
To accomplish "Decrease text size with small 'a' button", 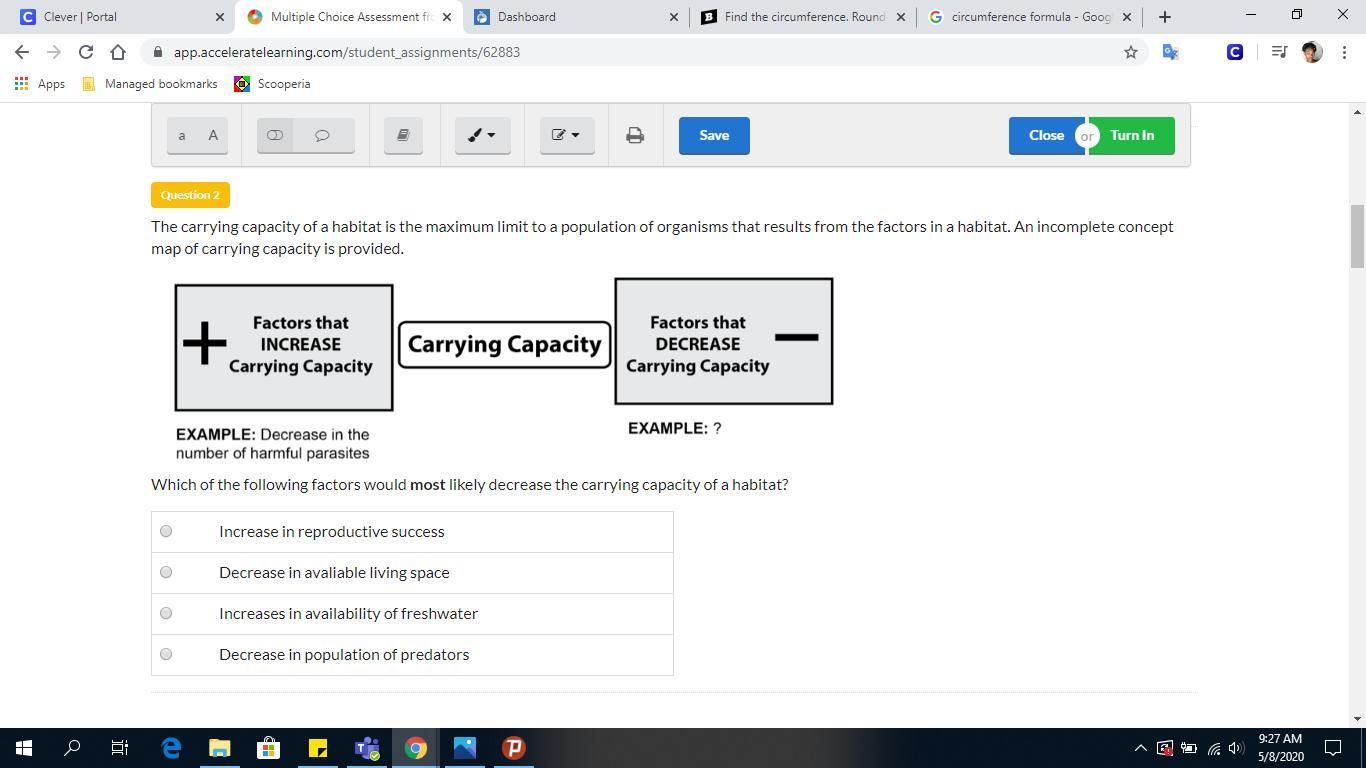I will (182, 135).
